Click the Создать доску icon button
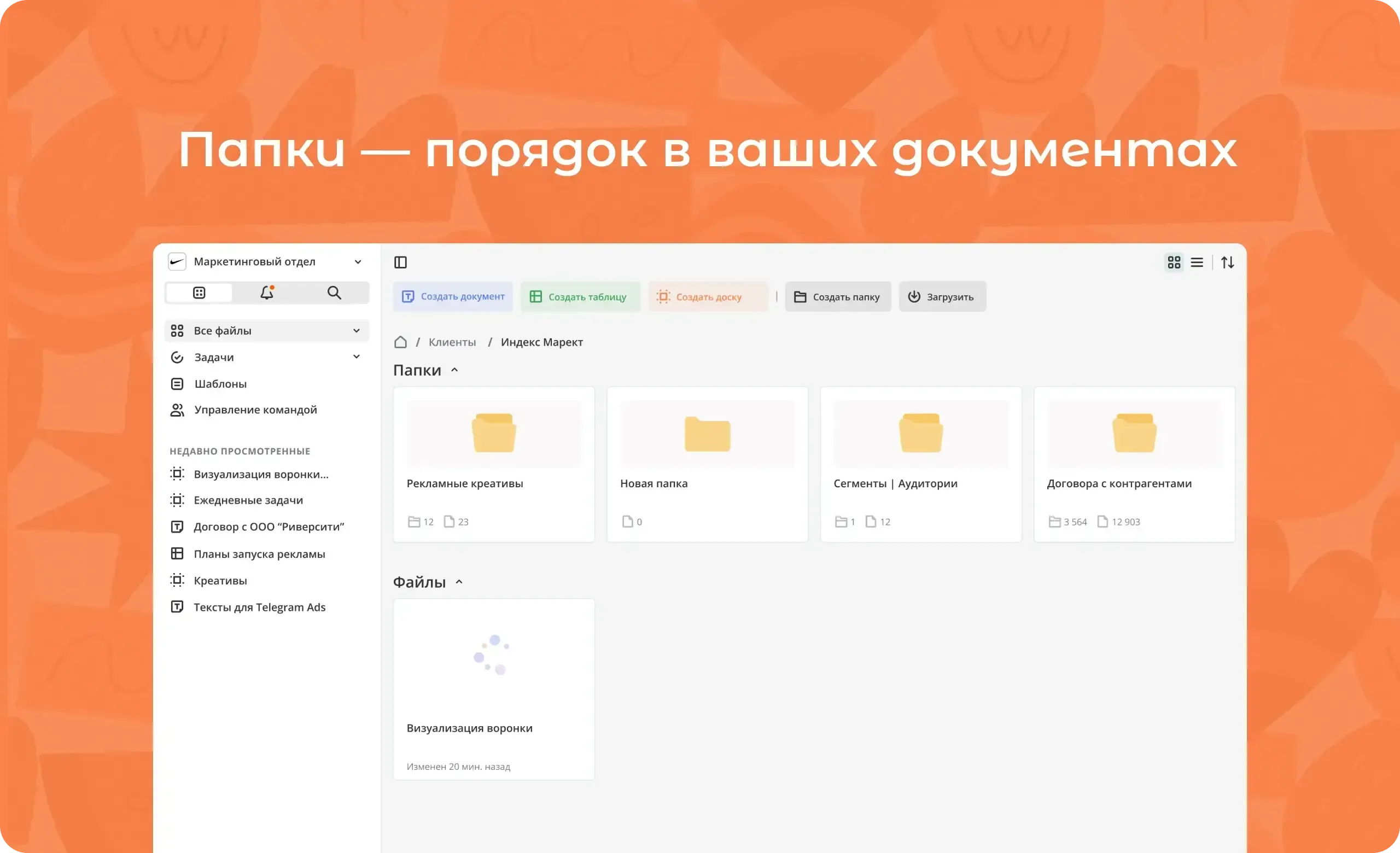Viewport: 1400px width, 853px height. [x=663, y=296]
